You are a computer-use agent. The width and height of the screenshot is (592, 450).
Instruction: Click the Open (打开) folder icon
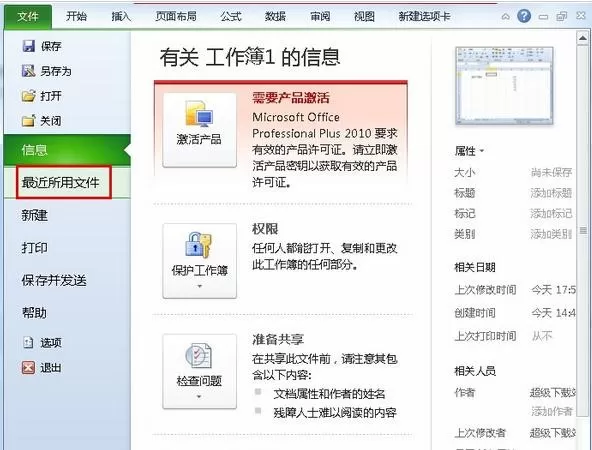pos(29,96)
